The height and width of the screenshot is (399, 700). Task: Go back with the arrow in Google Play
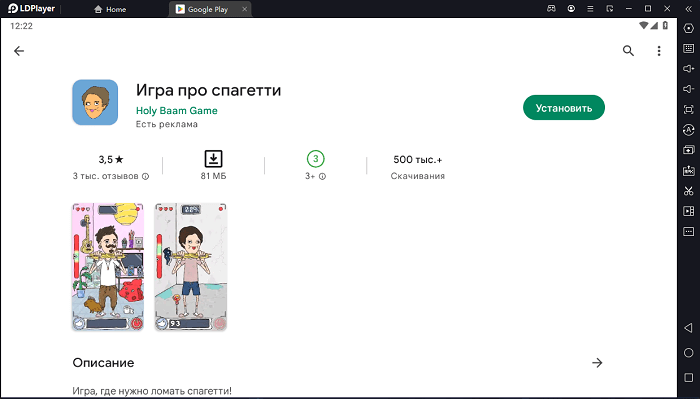pos(19,51)
